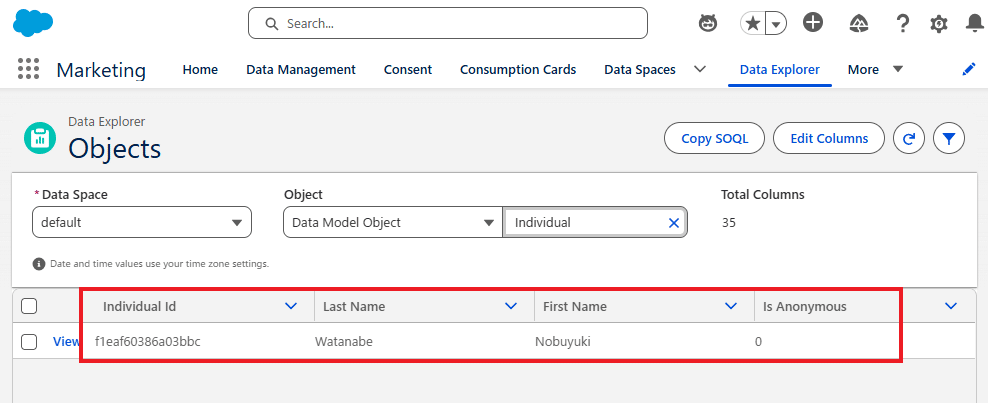Open the Is Anonymous column menu chevron

(951, 306)
